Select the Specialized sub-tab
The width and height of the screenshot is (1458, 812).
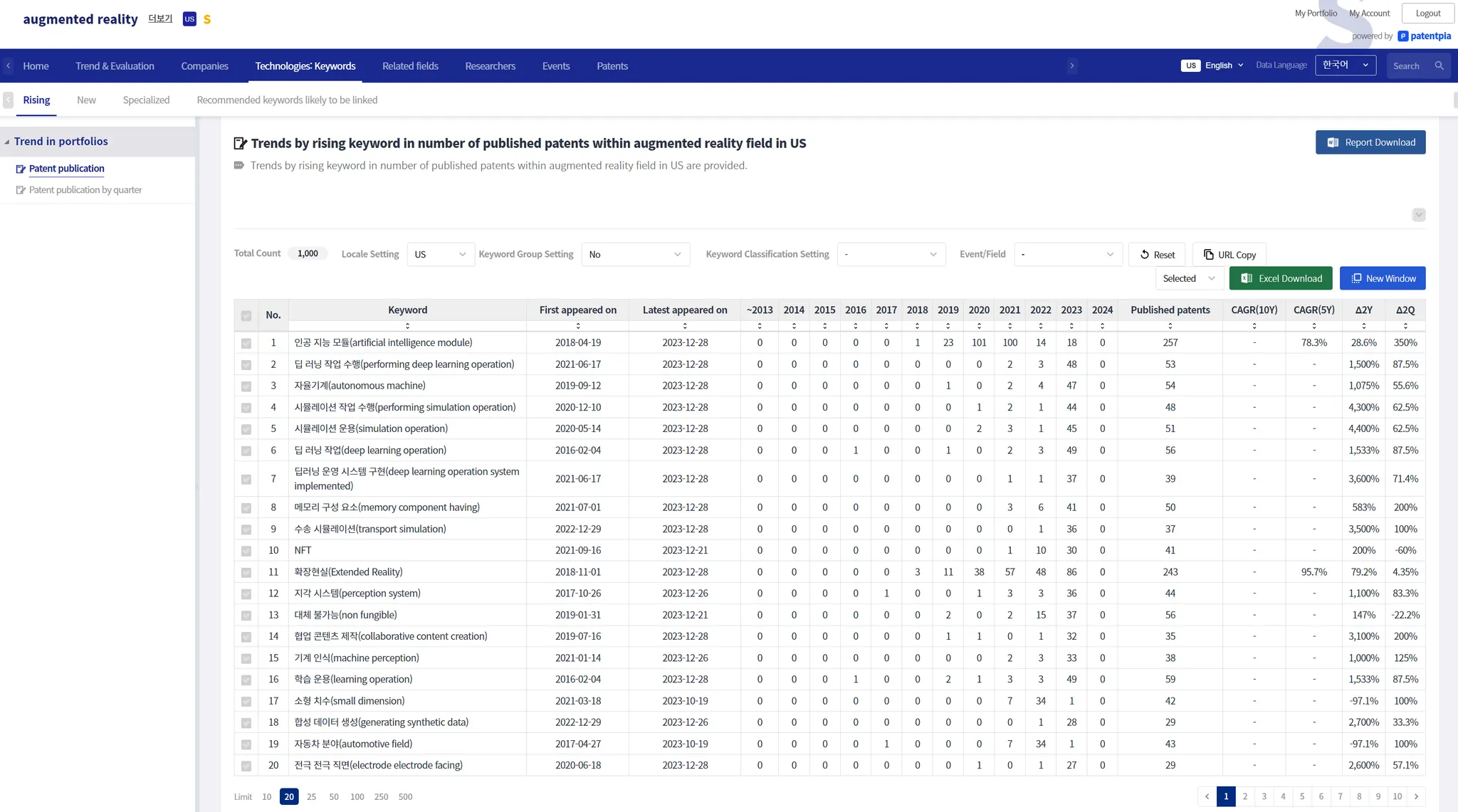[x=146, y=100]
